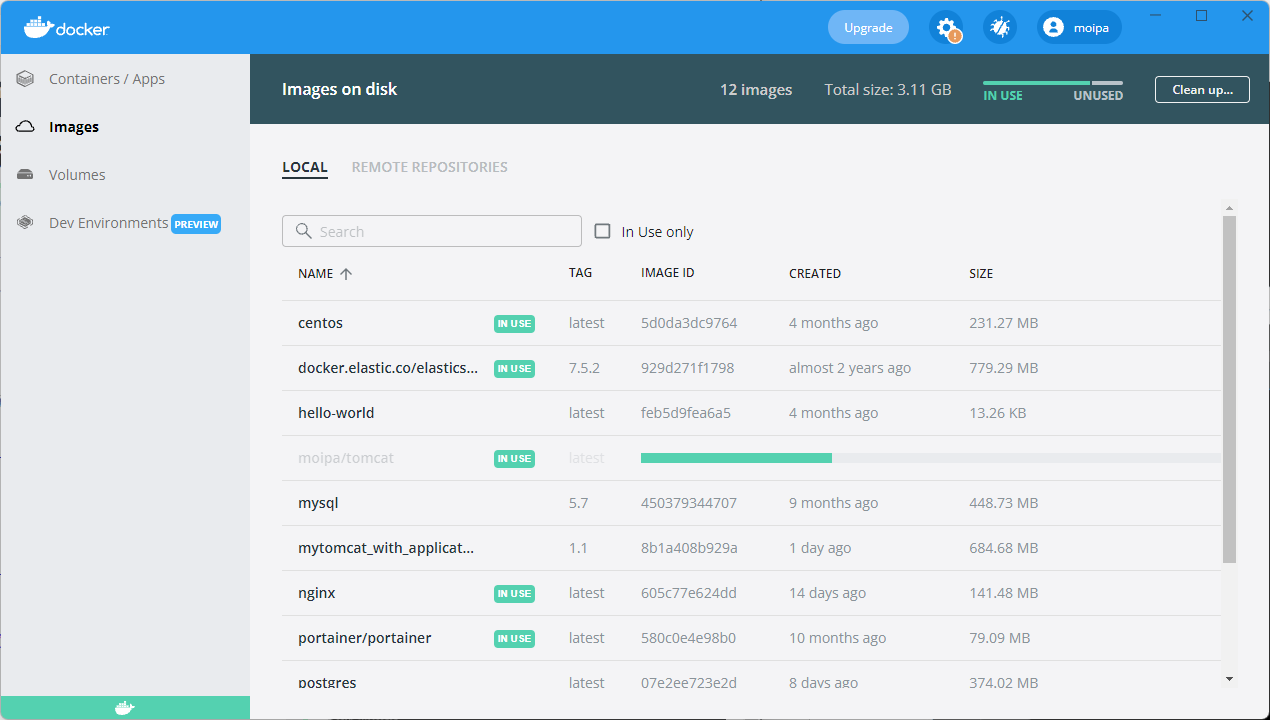Switch to the LOCAL tab

click(x=305, y=167)
